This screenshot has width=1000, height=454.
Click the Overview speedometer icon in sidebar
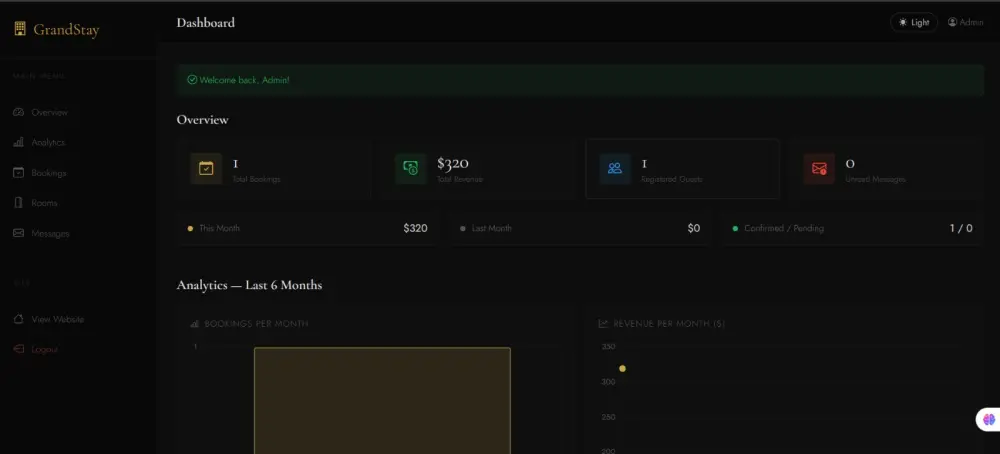pos(18,112)
